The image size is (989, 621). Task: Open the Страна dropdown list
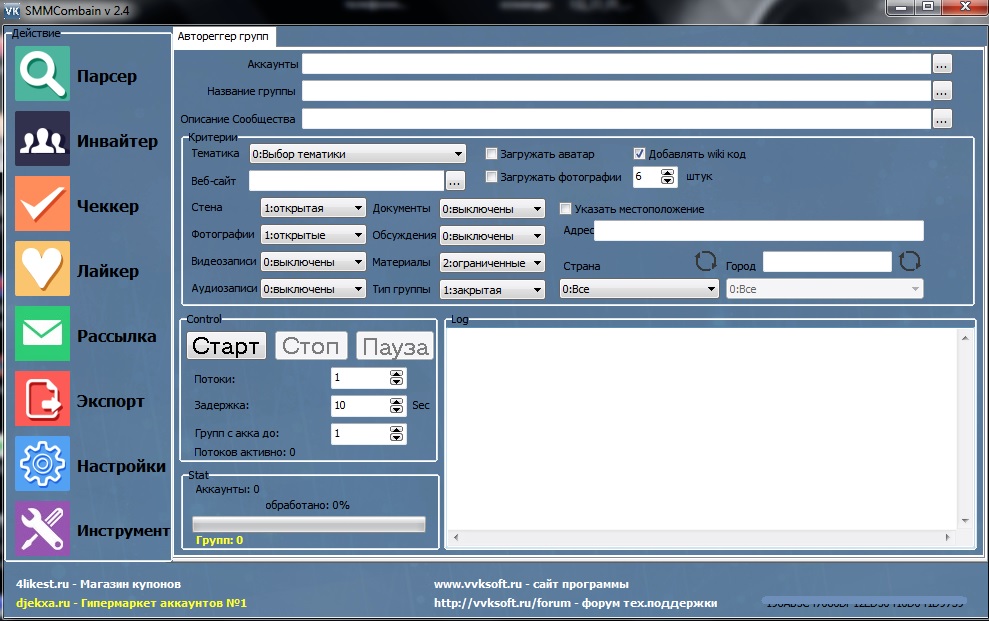(x=638, y=289)
